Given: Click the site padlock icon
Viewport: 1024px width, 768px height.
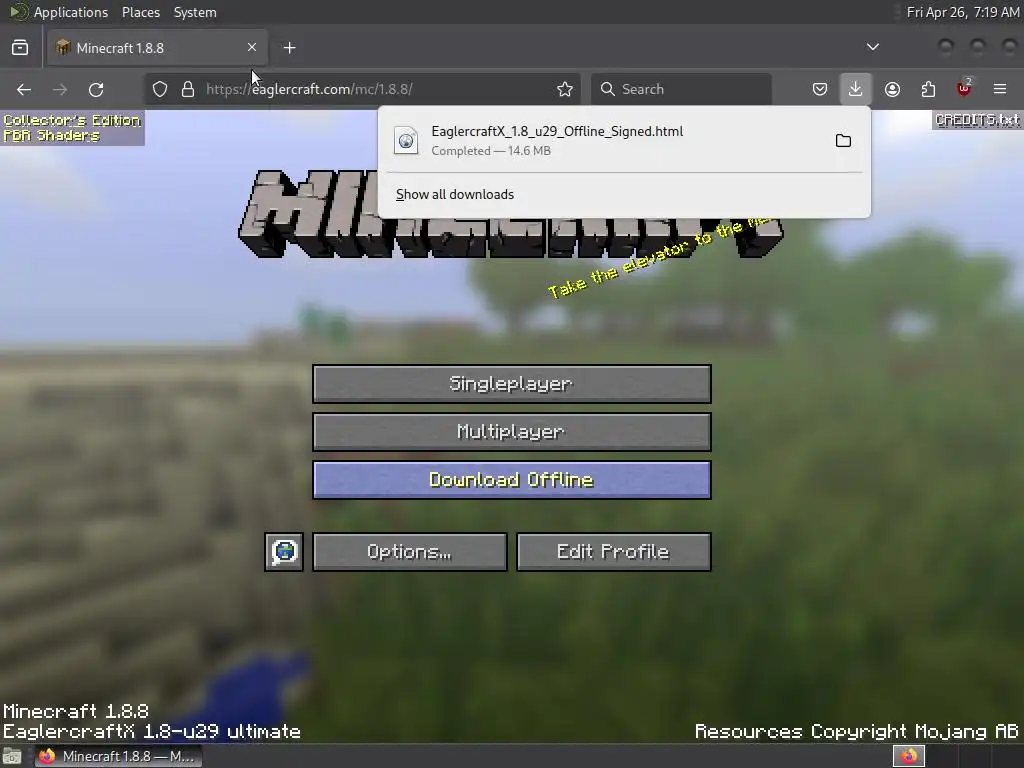Looking at the screenshot, I should 188,89.
